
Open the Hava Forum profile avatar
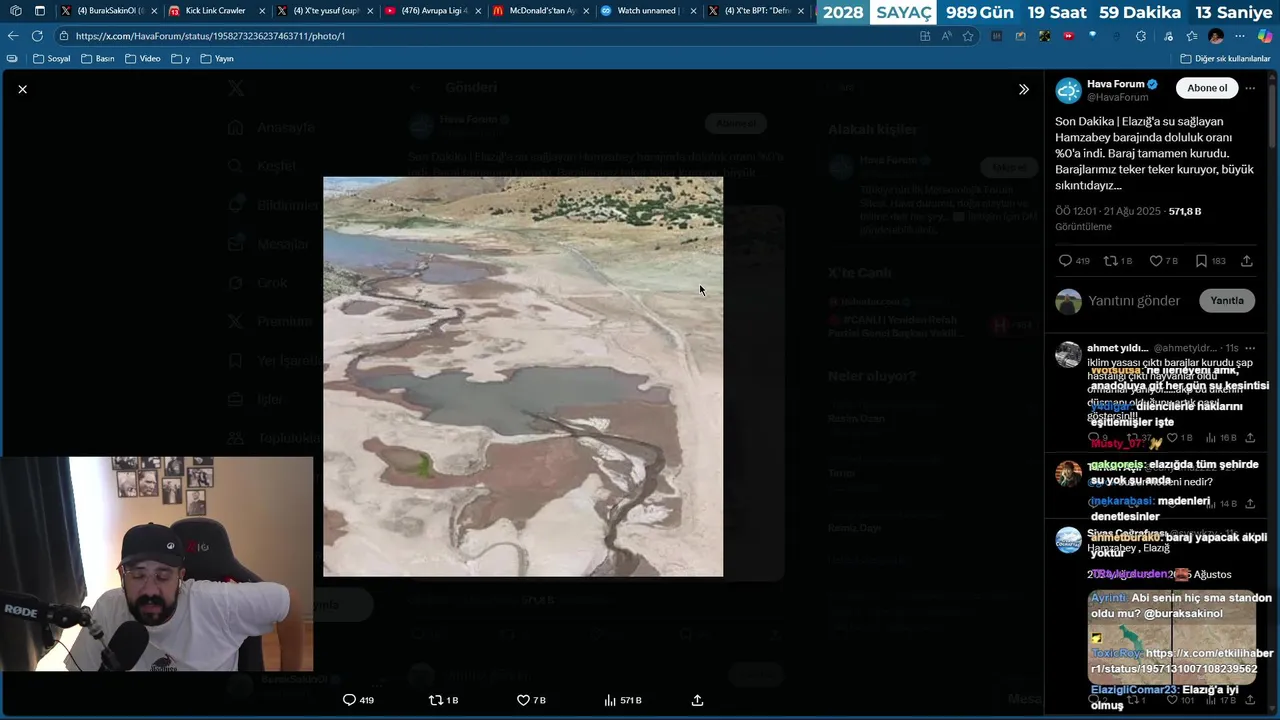(x=1068, y=90)
